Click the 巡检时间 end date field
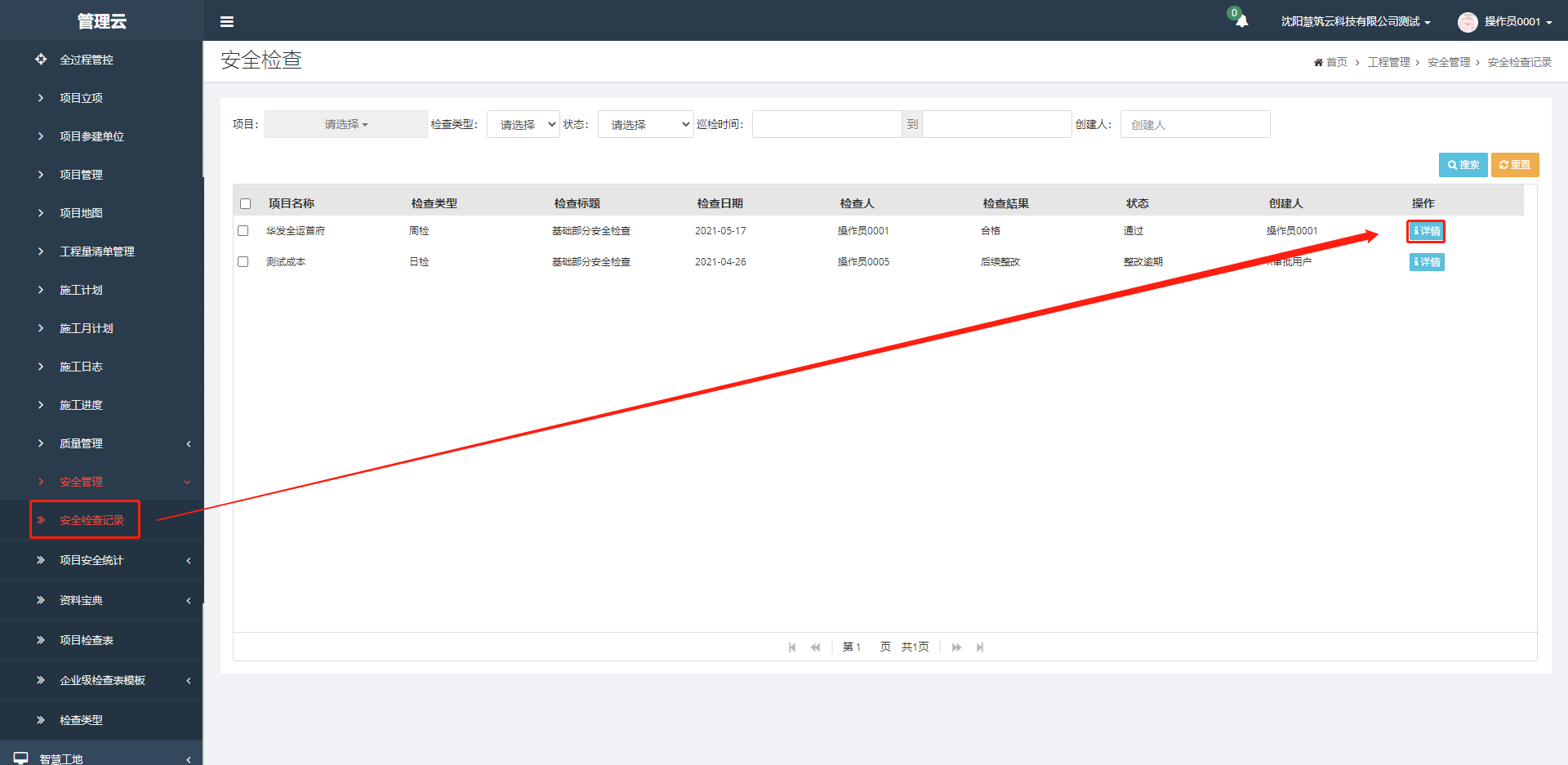 (996, 124)
